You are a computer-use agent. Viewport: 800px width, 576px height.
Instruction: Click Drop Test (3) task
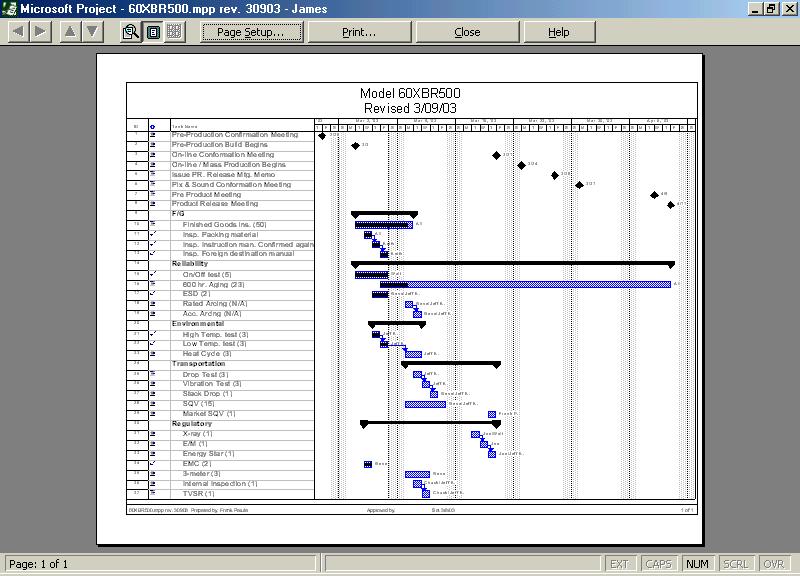(205, 374)
